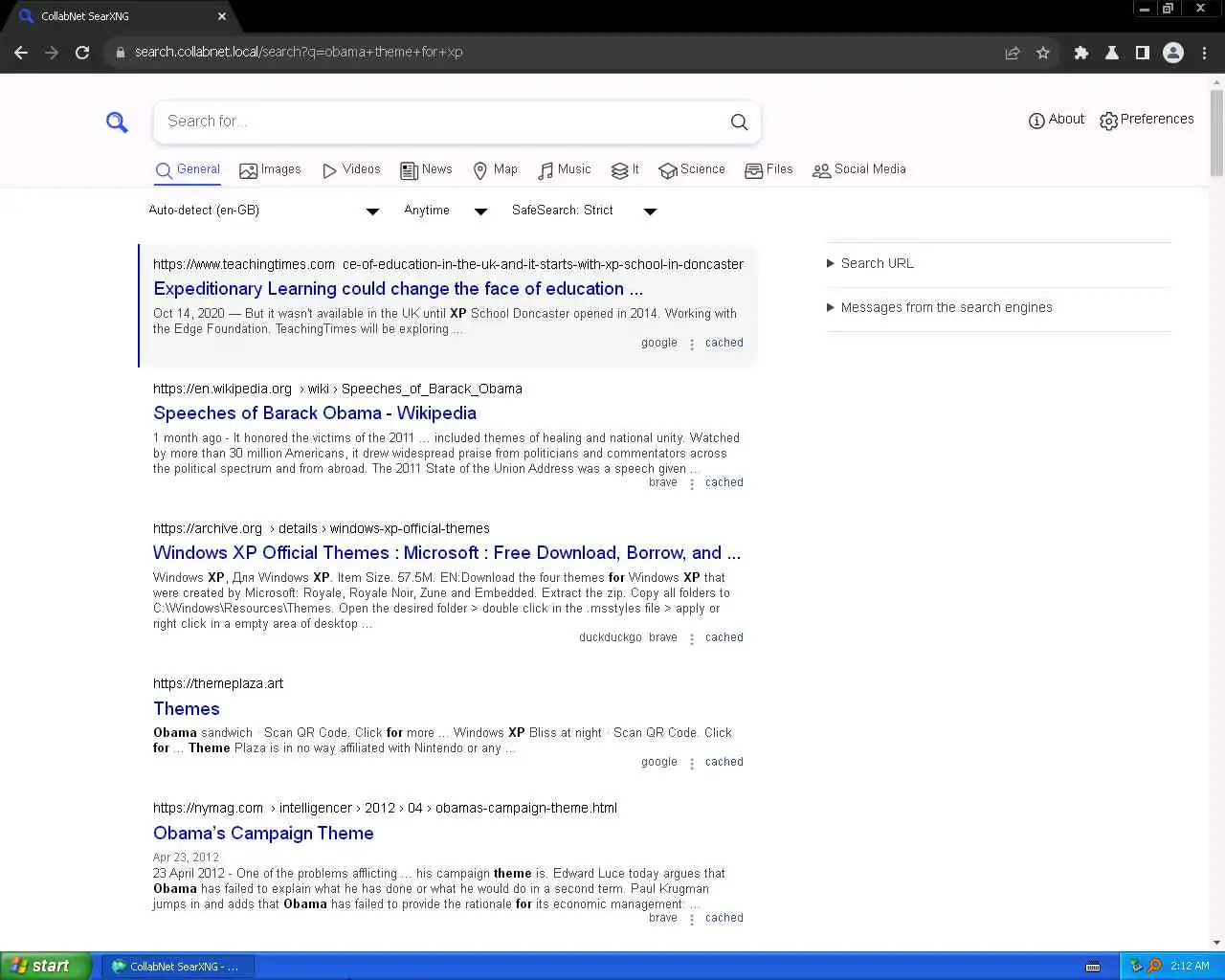The width and height of the screenshot is (1225, 980).
Task: Open the SafeSearch: Strict dropdown
Action: point(585,211)
